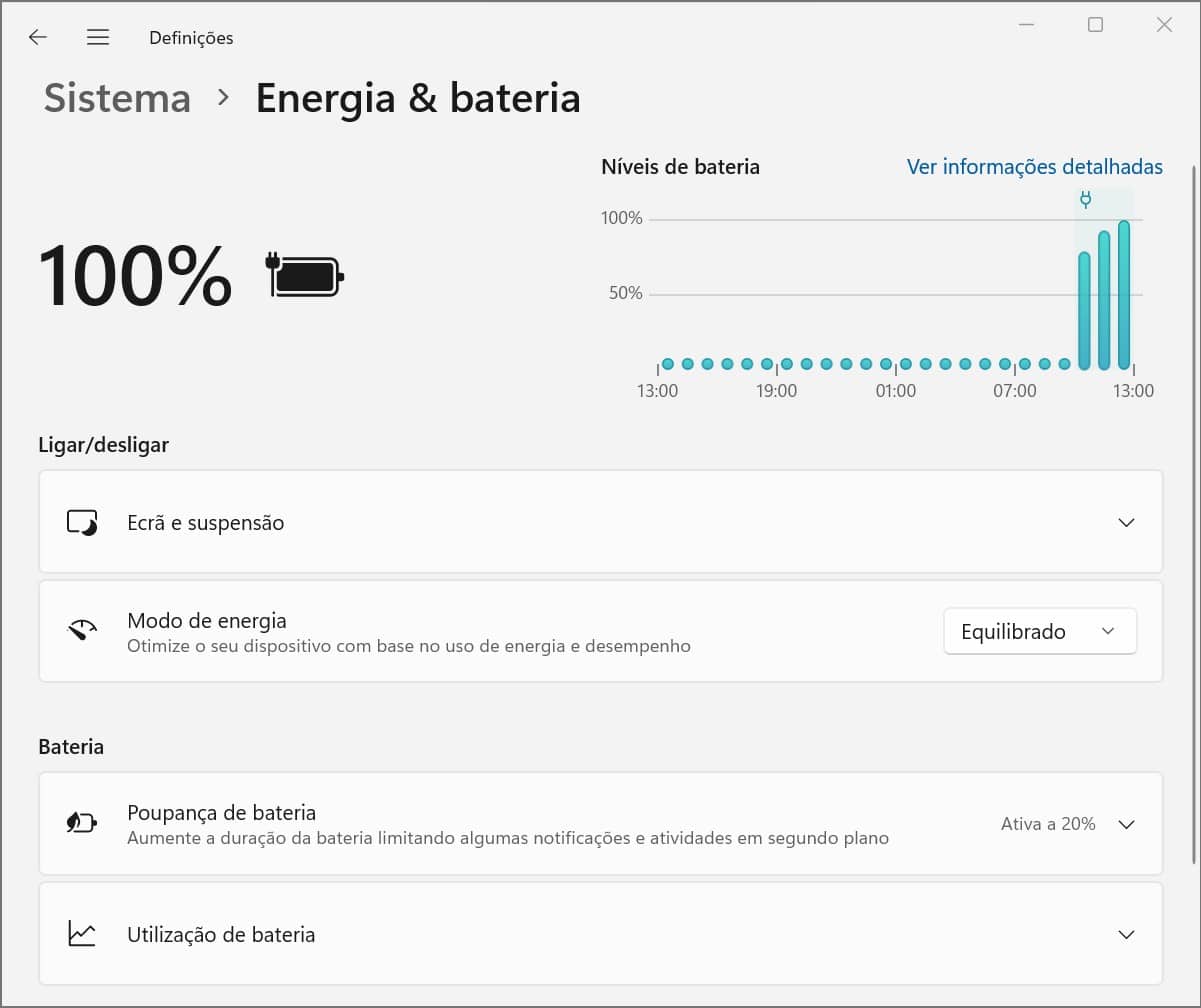This screenshot has width=1201, height=1008.
Task: Open Ver informações detalhadas link
Action: (x=1034, y=167)
